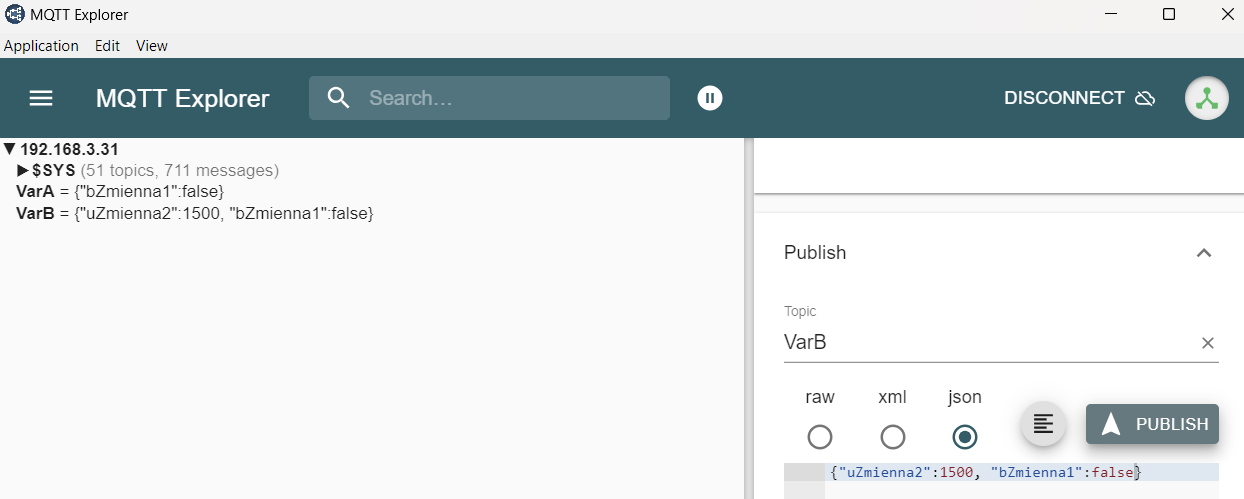Viewport: 1244px width, 499px height.
Task: Collapse the 192.168.3.31 tree node
Action: click(x=10, y=149)
